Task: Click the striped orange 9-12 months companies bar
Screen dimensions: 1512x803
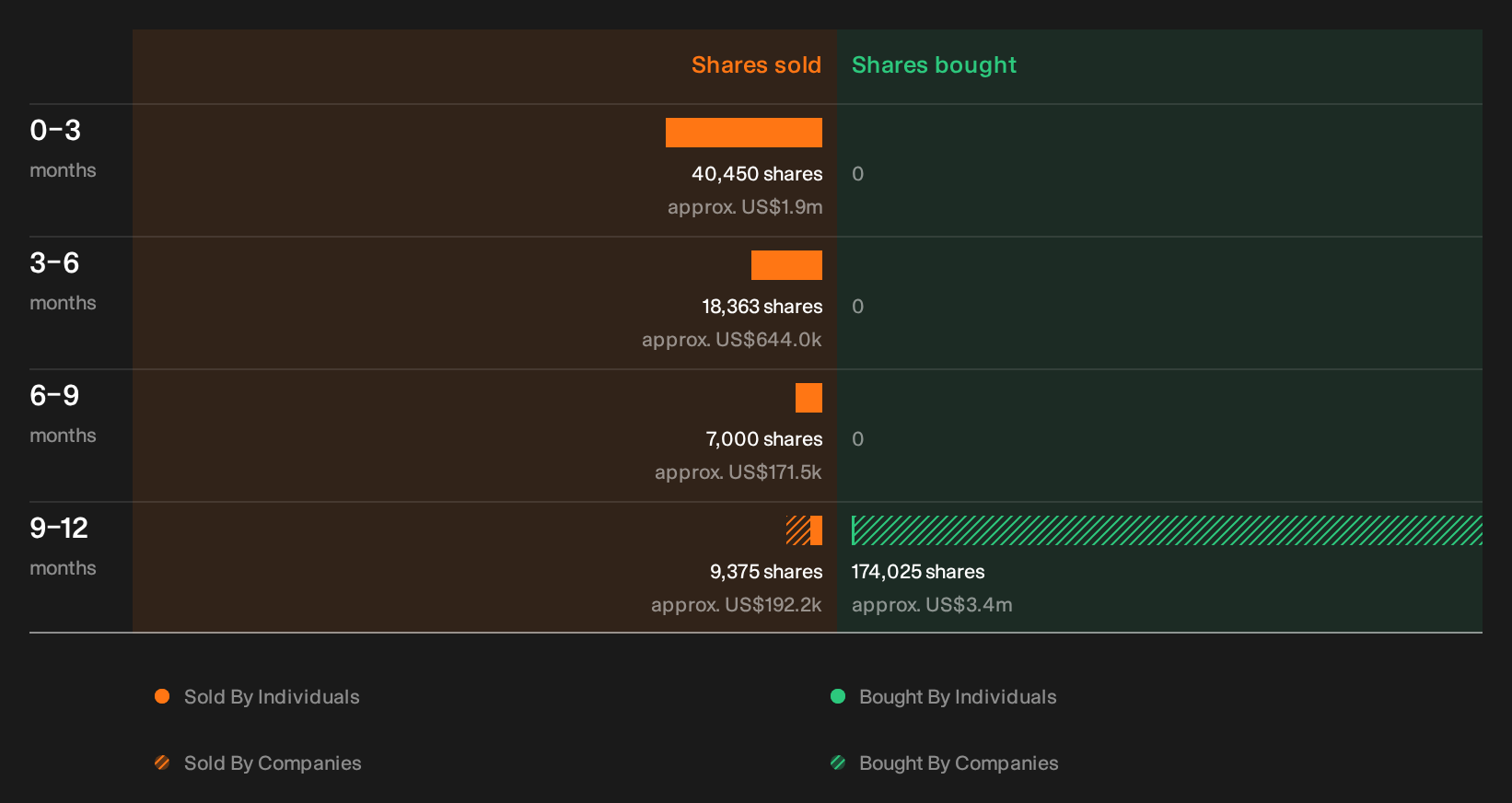Action: (x=798, y=530)
